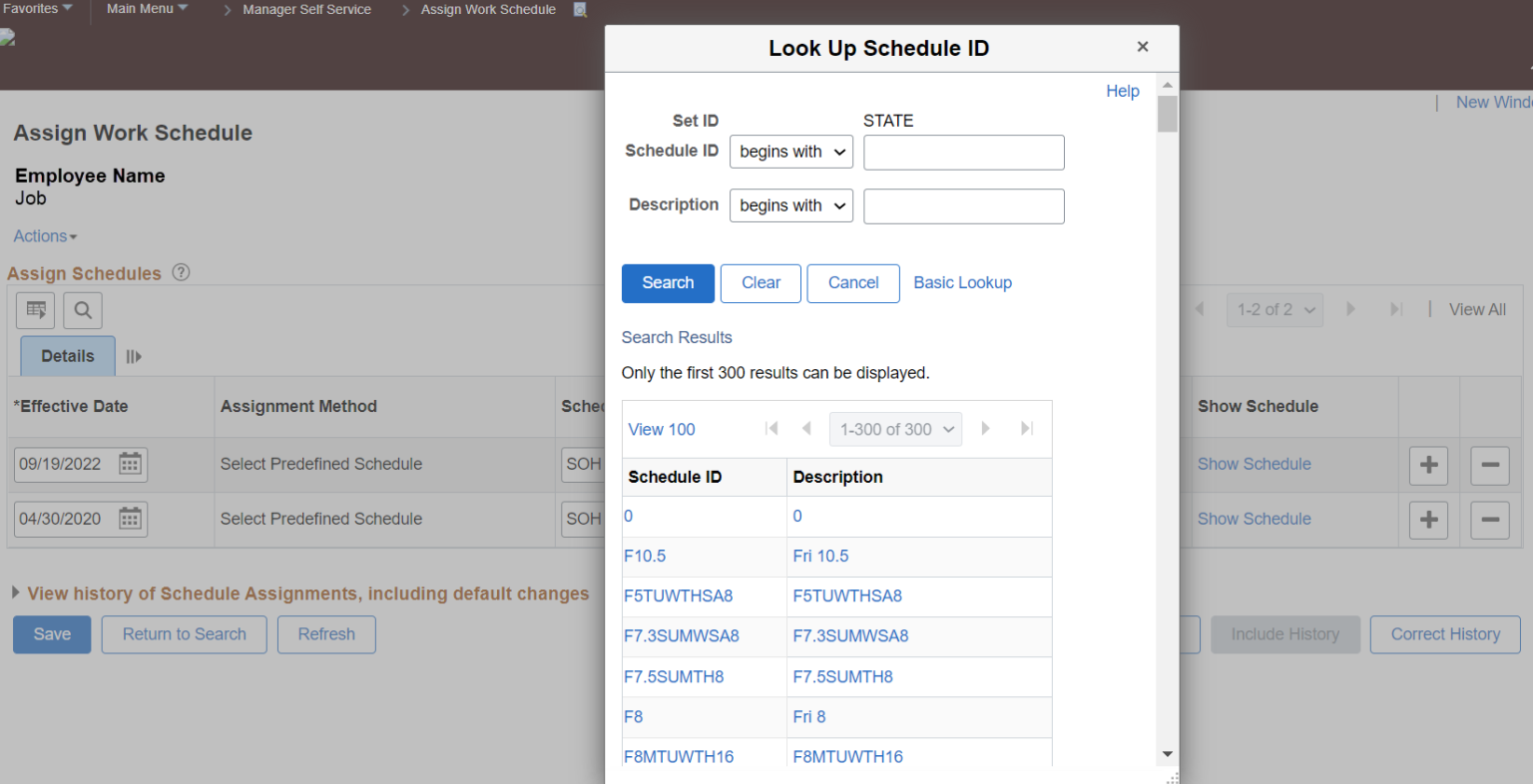Screen dimensions: 1533x784
Task: Click the notification flag icon in the breadcrumb
Action: [580, 9]
